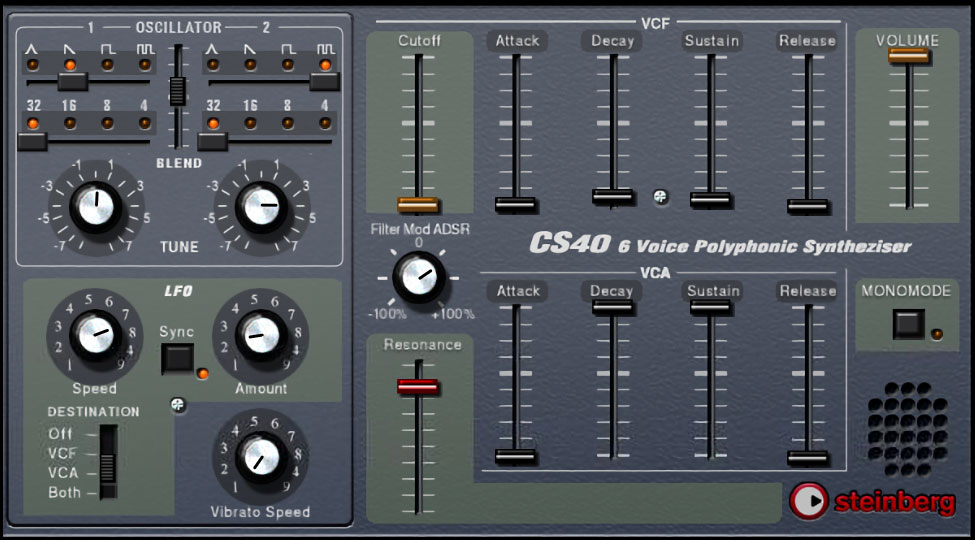
Task: Click the VCA Attack slider handle
Action: [x=515, y=457]
